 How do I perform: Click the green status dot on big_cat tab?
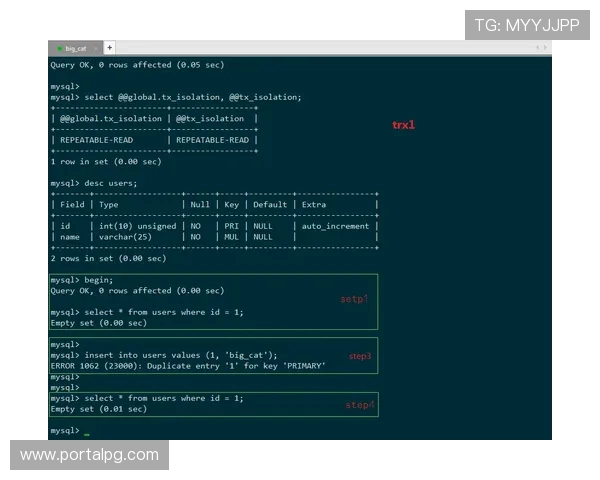point(58,48)
